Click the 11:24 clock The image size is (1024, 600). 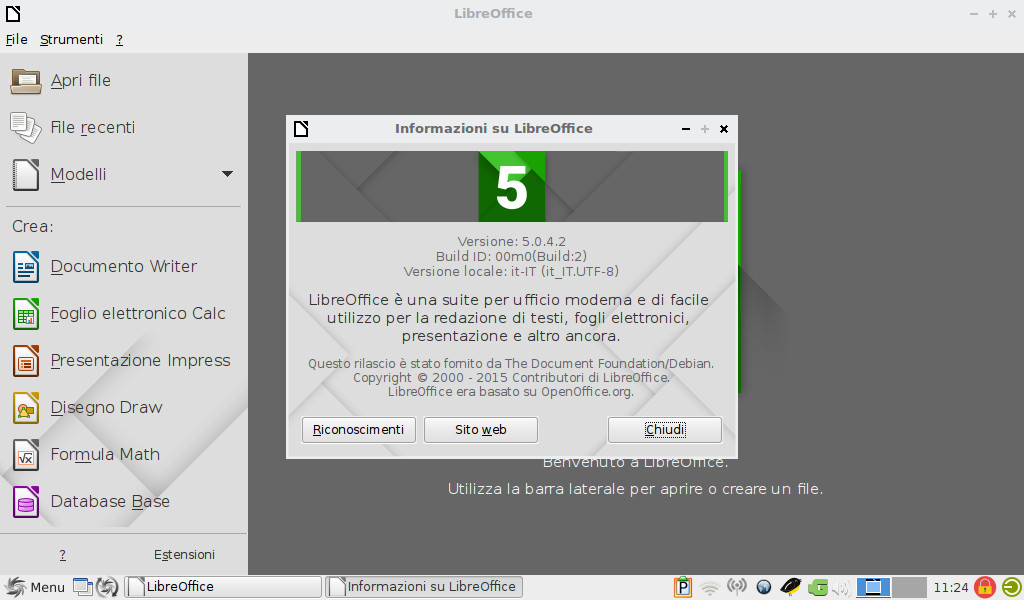[951, 587]
